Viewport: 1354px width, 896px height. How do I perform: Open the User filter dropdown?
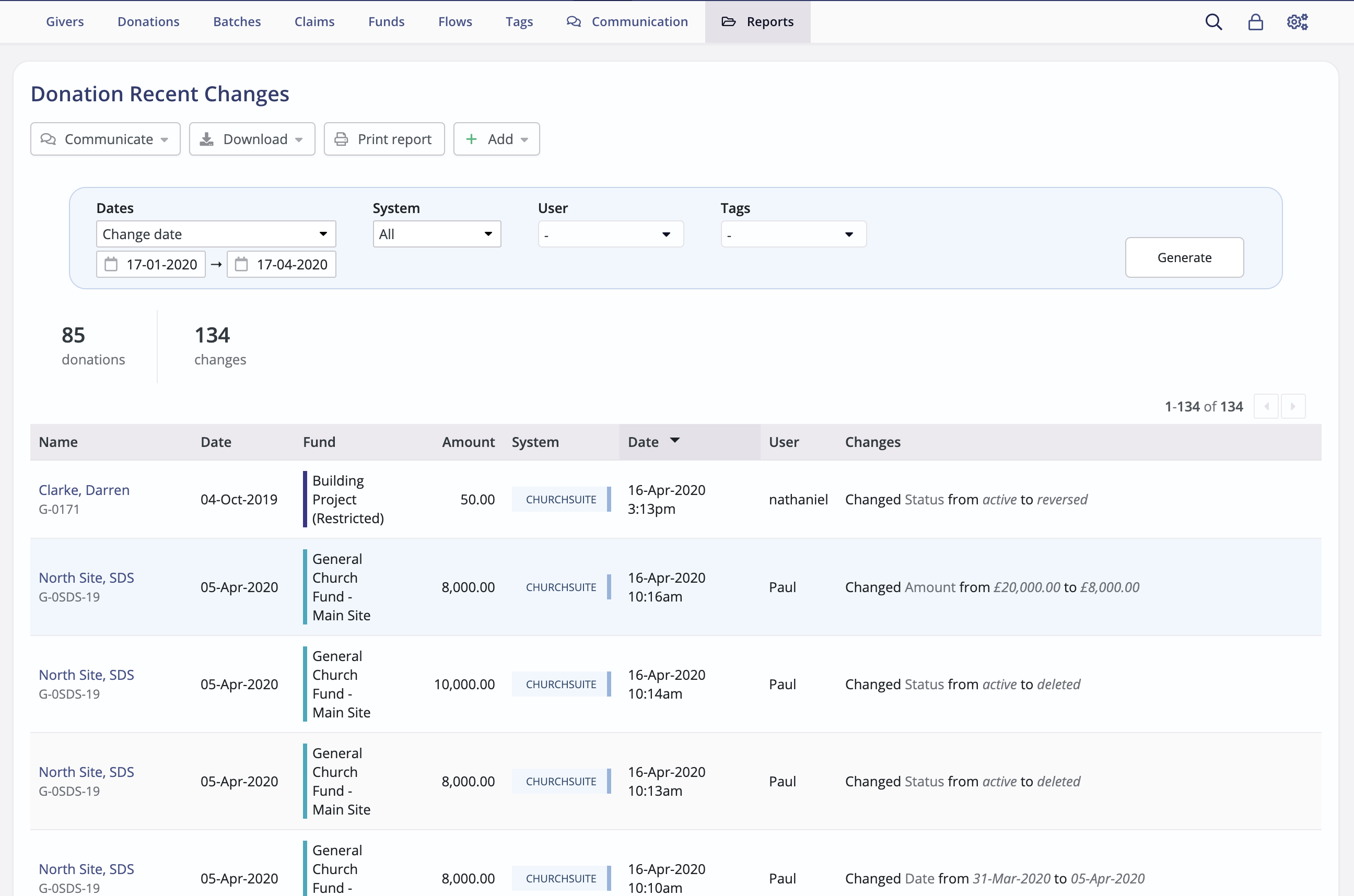(x=610, y=234)
